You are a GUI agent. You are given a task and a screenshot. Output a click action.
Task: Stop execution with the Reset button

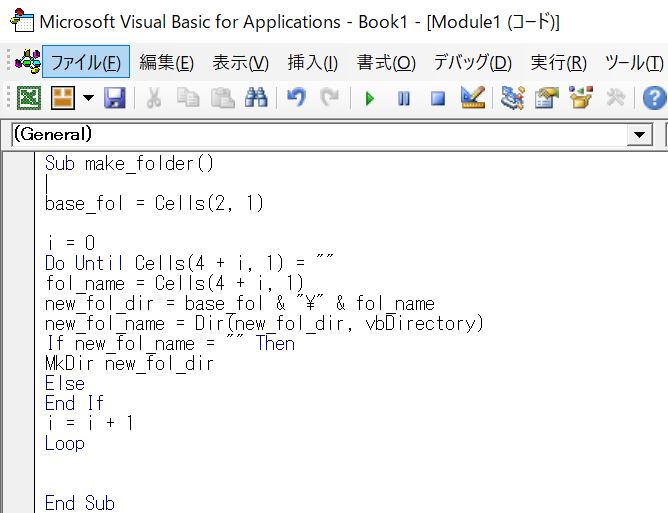(438, 99)
